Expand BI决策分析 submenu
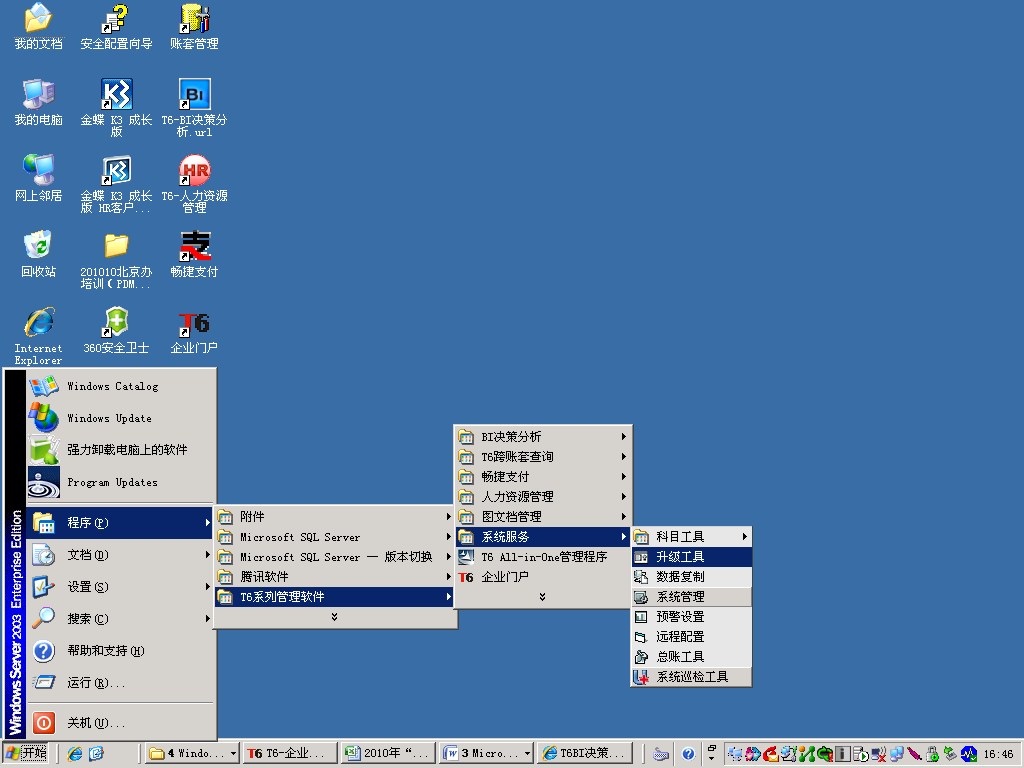This screenshot has width=1024, height=768. [543, 436]
